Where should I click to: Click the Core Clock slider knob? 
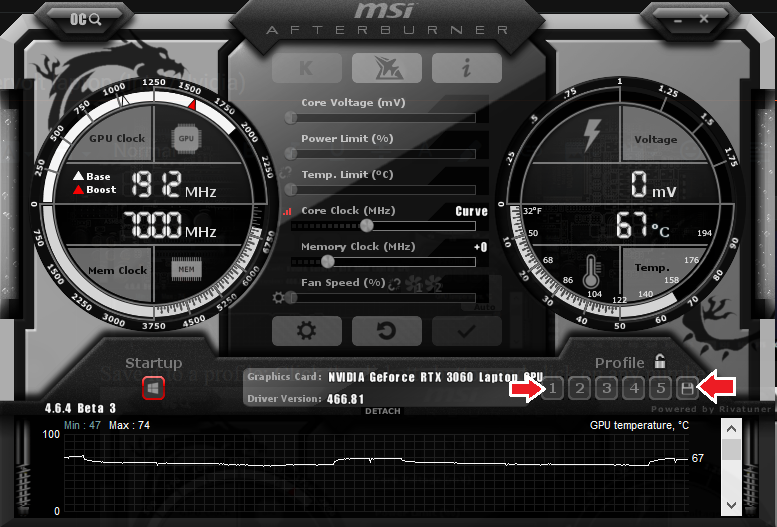click(367, 226)
